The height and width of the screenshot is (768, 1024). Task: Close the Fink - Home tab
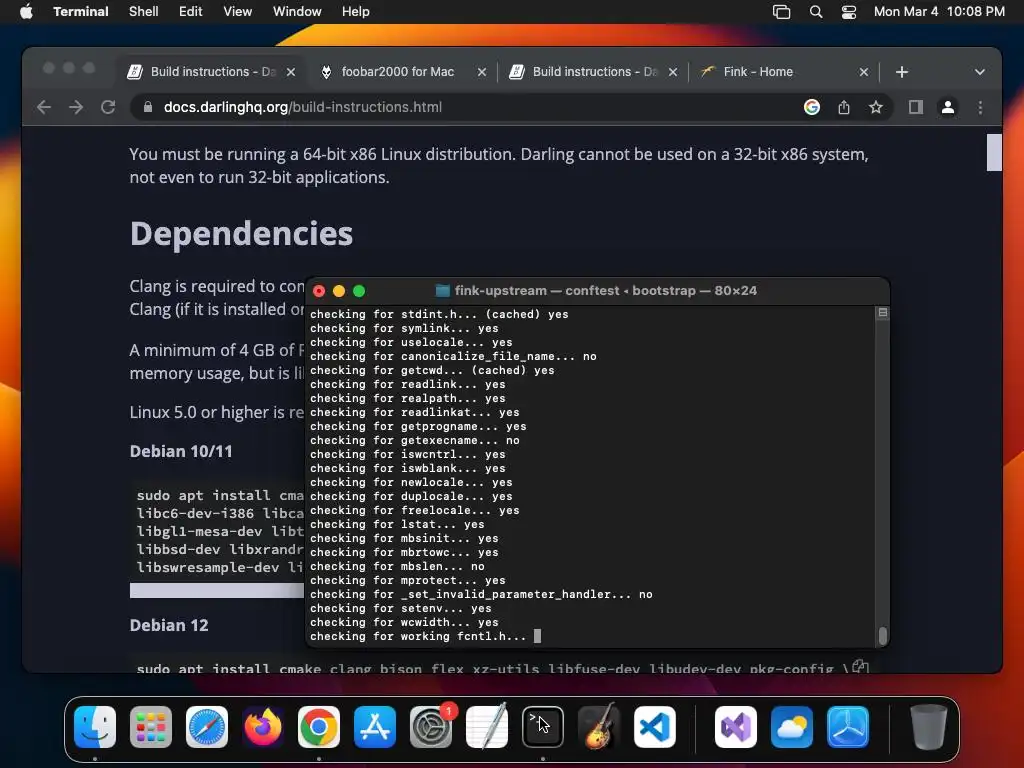(x=864, y=72)
